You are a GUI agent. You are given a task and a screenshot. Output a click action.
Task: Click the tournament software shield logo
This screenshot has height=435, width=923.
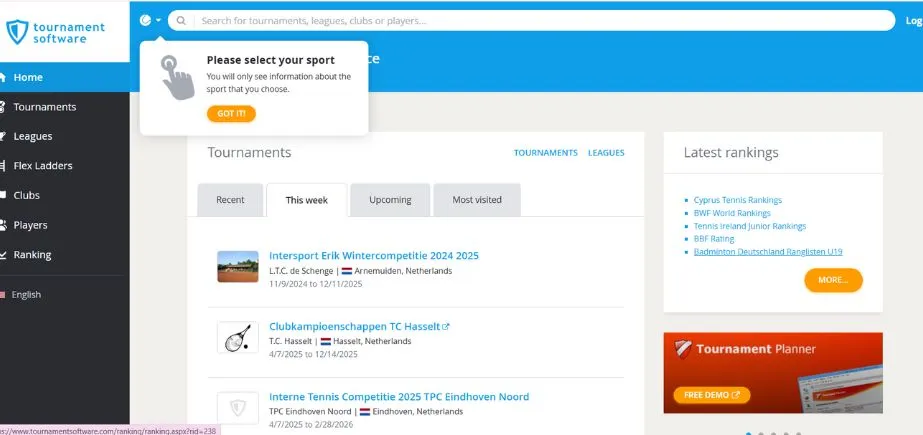17,32
